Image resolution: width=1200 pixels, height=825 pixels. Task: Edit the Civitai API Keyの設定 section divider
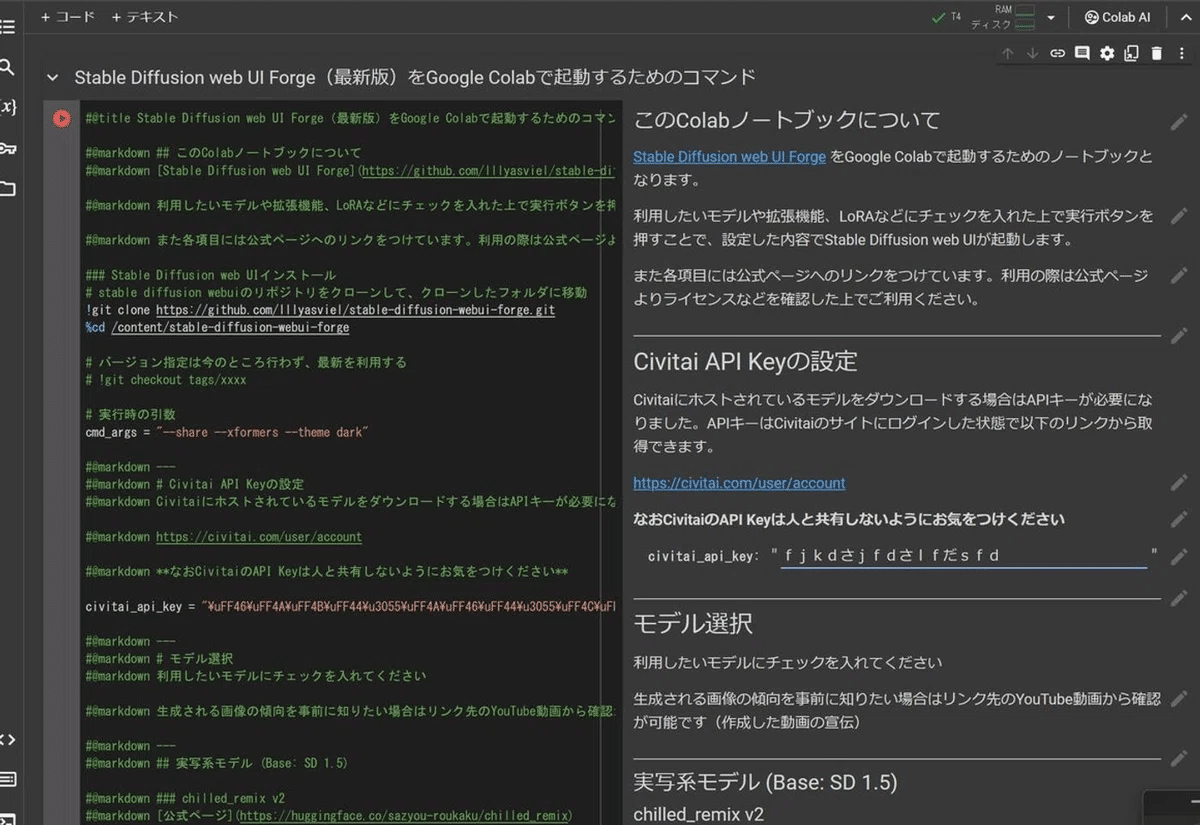pyautogui.click(x=1179, y=336)
